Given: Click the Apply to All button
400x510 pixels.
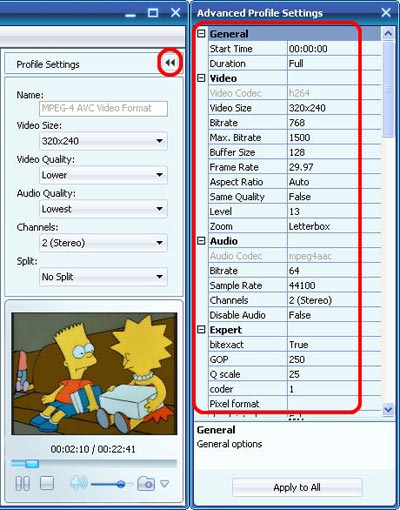Looking at the screenshot, I should pyautogui.click(x=297, y=487).
